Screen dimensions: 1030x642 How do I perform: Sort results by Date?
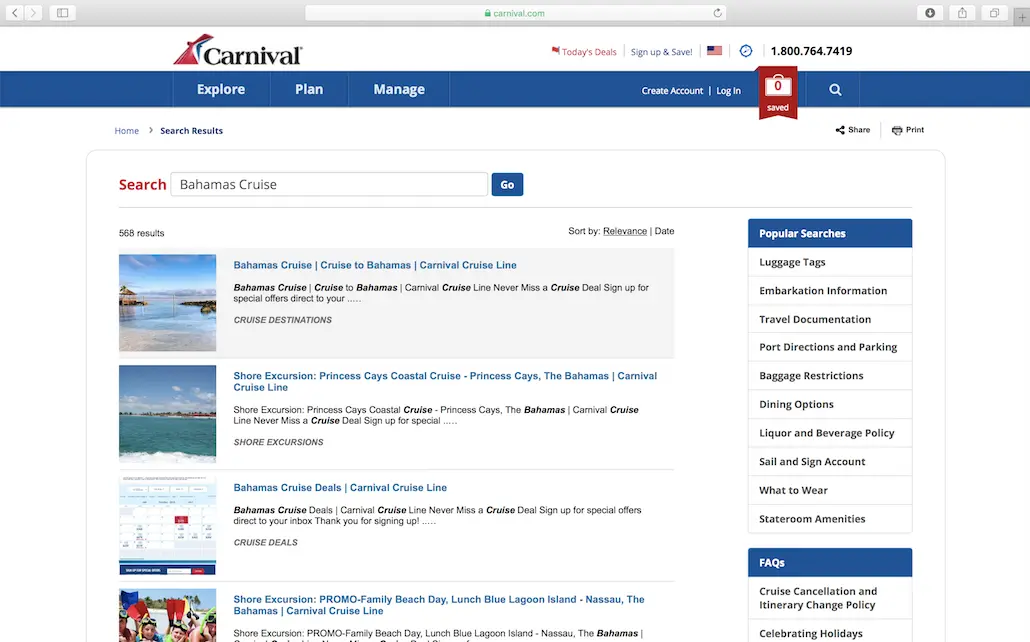664,231
